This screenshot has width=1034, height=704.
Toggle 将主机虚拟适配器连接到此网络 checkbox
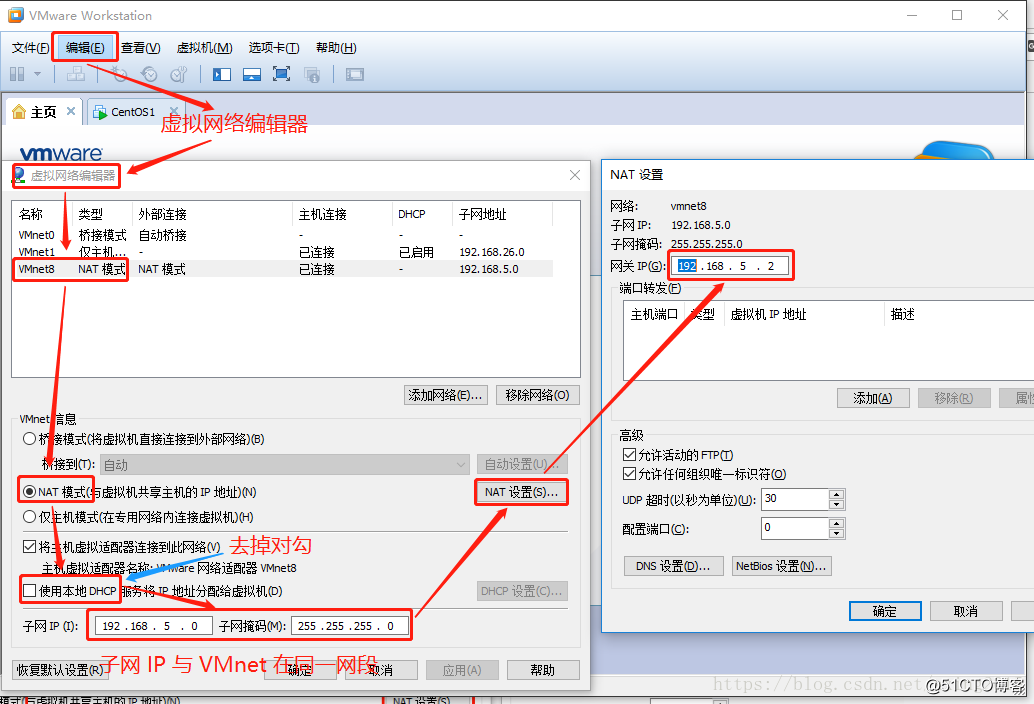point(29,546)
